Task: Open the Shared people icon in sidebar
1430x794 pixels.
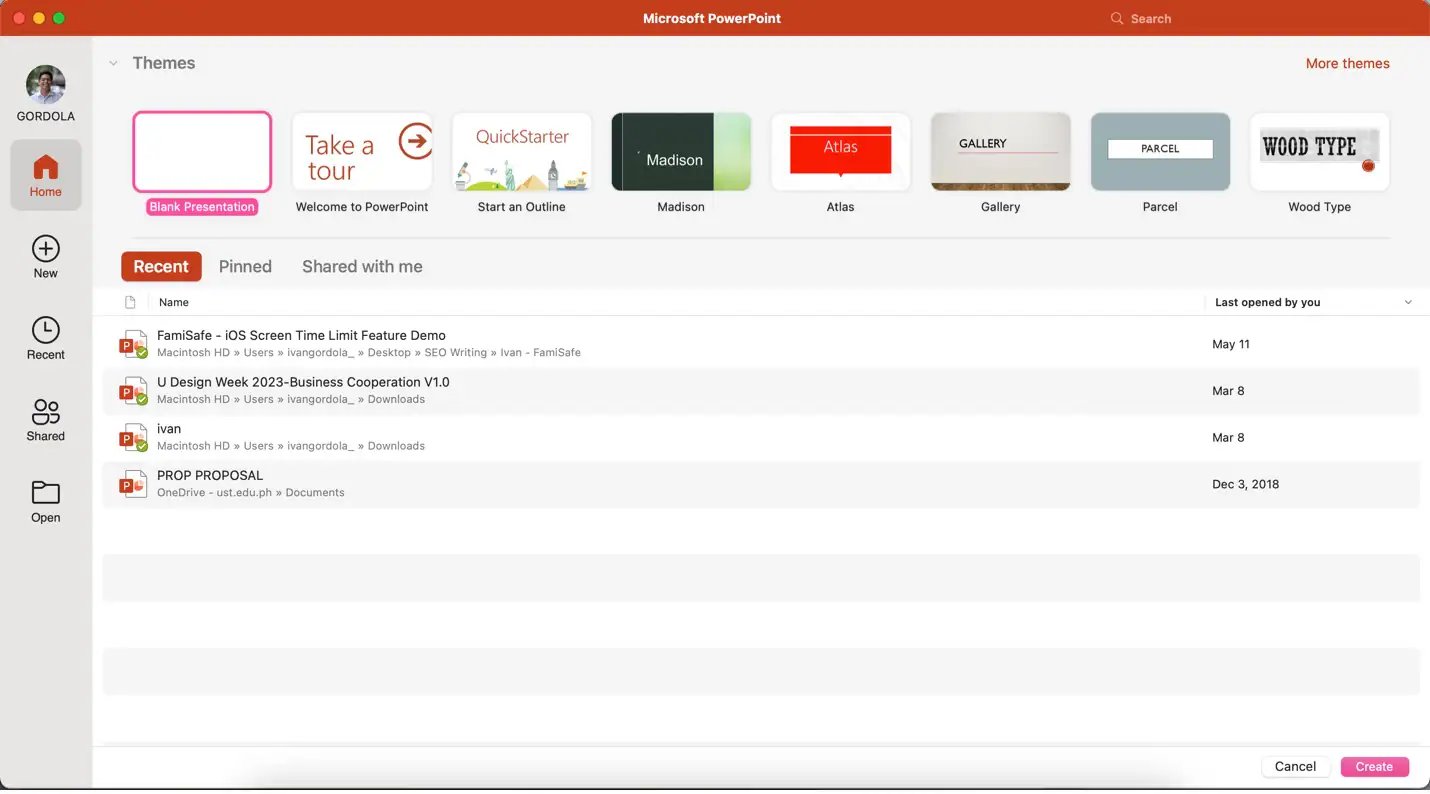Action: (x=46, y=412)
